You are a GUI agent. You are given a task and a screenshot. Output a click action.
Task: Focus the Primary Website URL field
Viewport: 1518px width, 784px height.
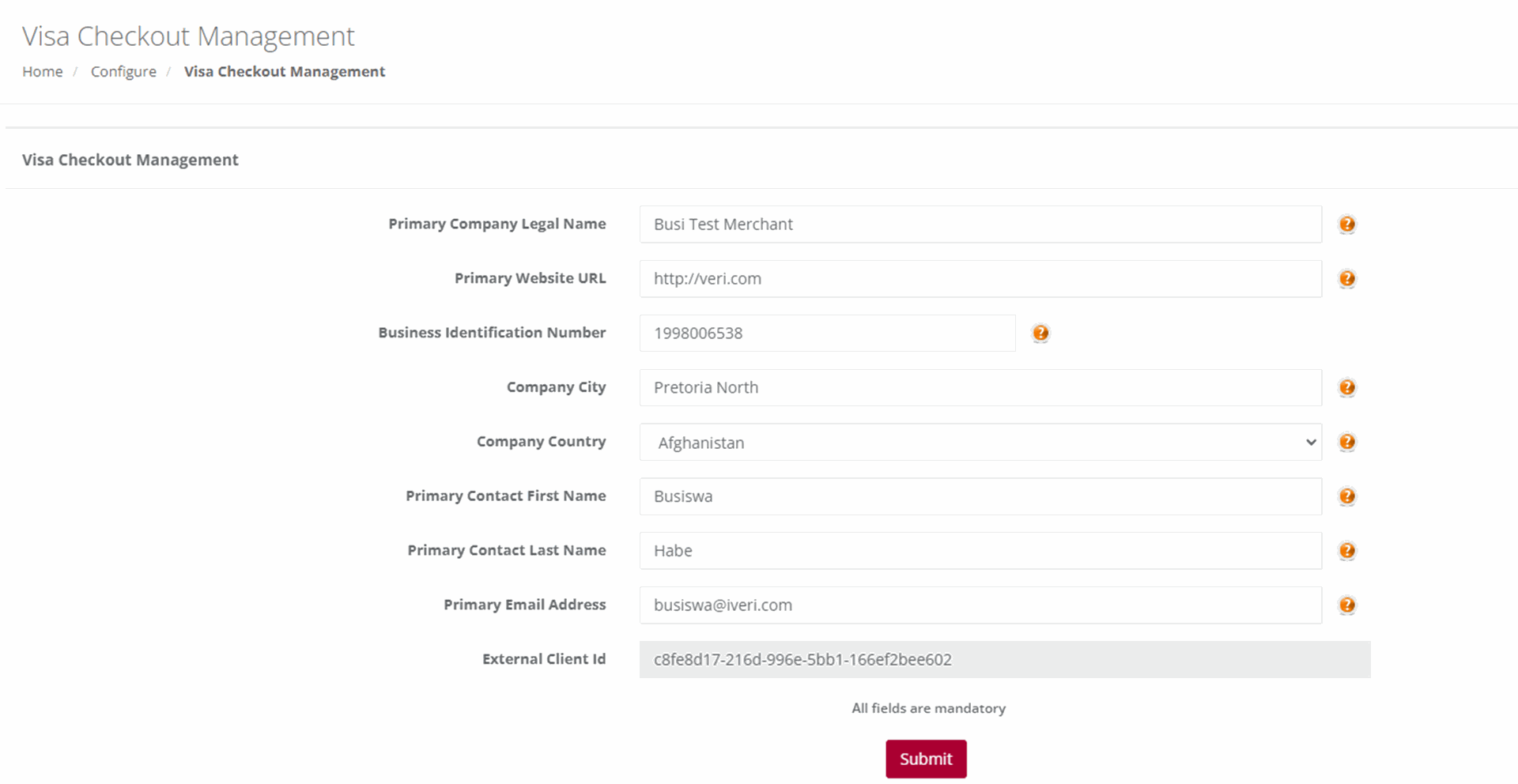980,279
